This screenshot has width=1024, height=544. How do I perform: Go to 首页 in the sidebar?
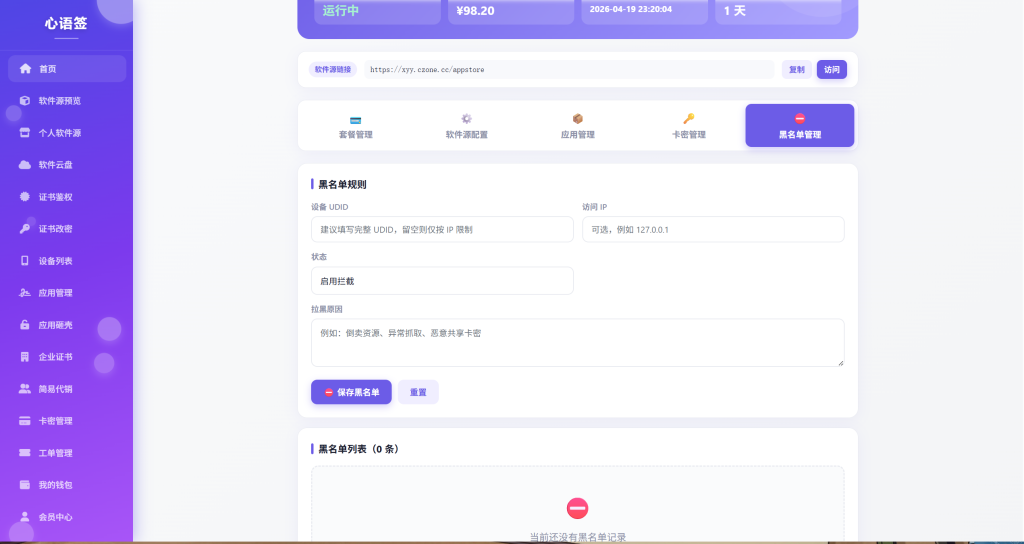click(67, 69)
